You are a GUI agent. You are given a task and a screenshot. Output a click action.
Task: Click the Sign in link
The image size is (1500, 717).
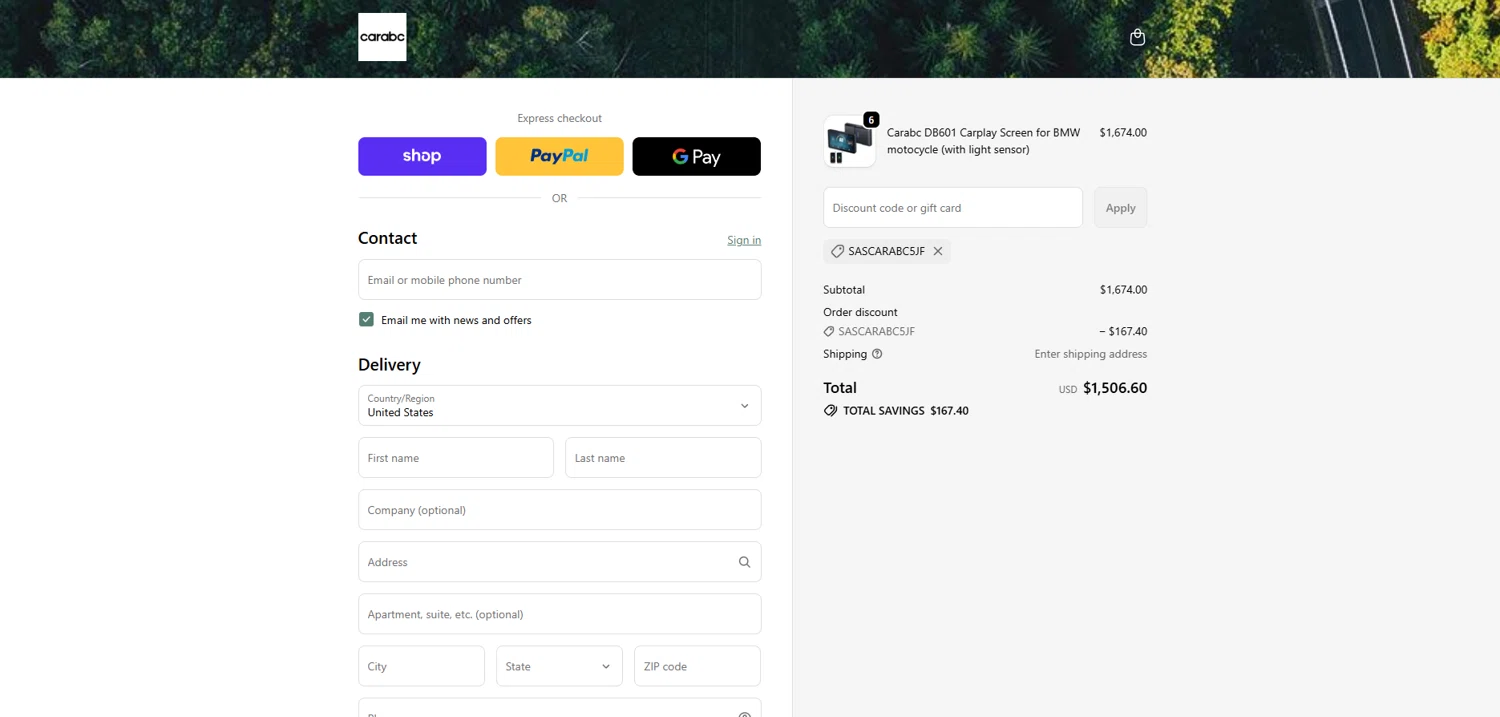point(744,240)
